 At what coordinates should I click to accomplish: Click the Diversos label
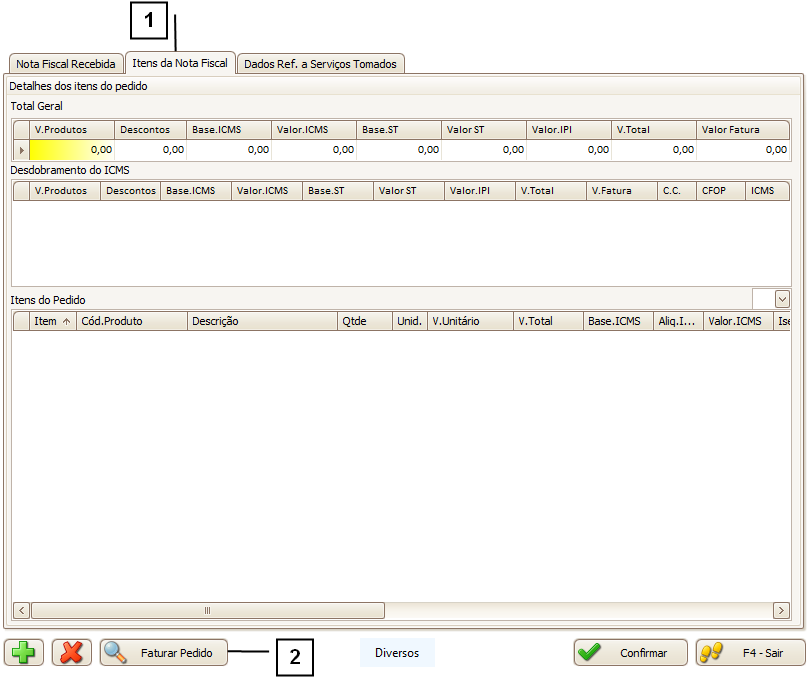pos(397,653)
